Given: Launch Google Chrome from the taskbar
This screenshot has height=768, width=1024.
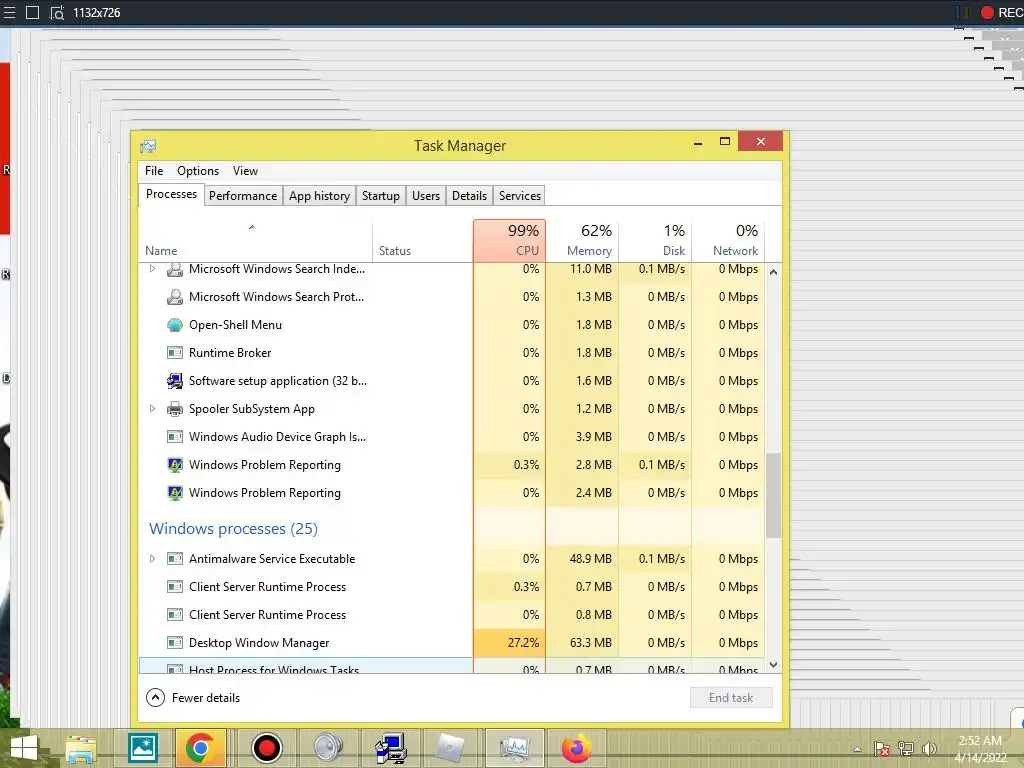Looking at the screenshot, I should pos(200,748).
